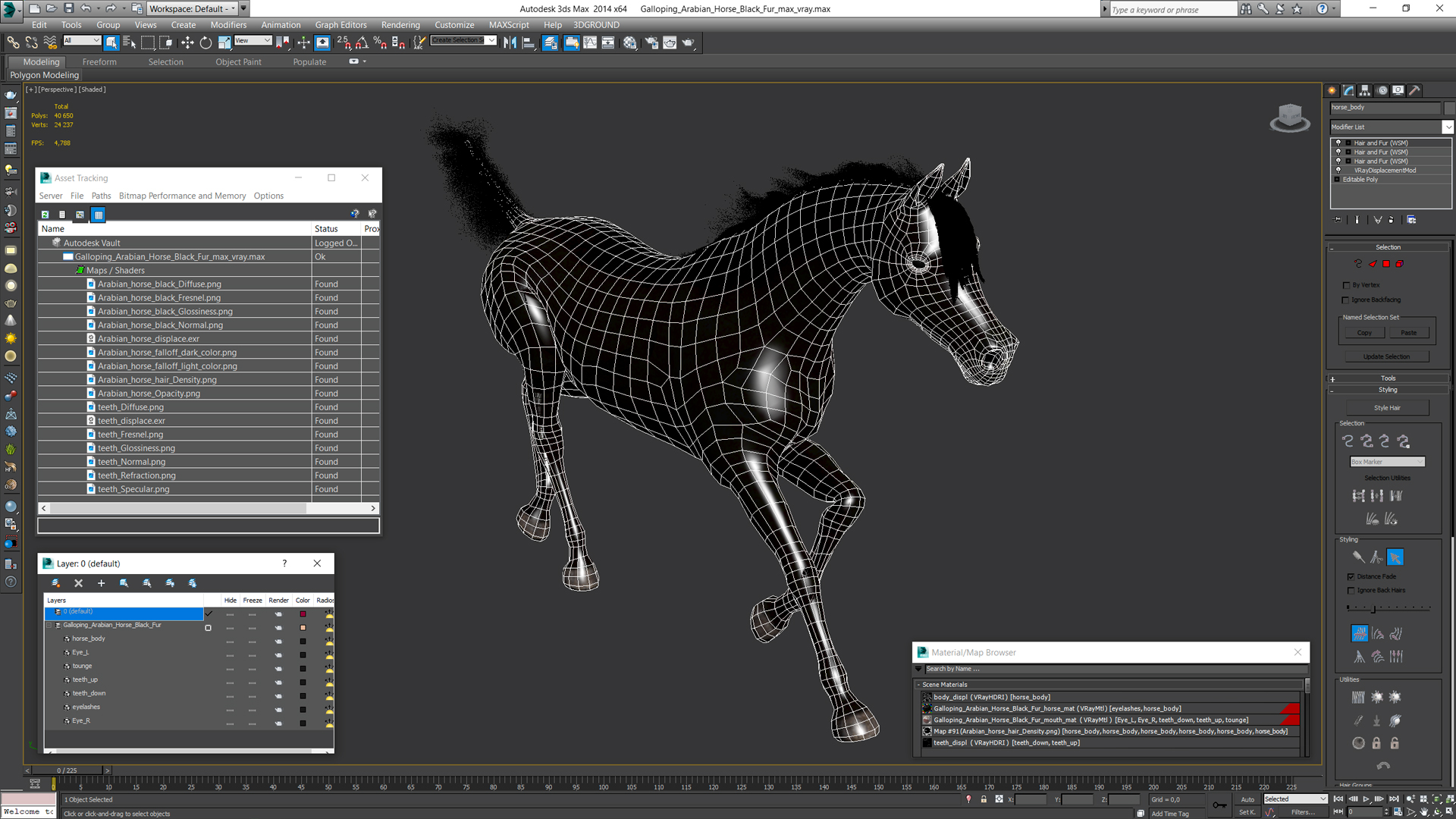This screenshot has width=1456, height=819.
Task: Switch to the Create command panel tab
Action: click(x=1332, y=90)
